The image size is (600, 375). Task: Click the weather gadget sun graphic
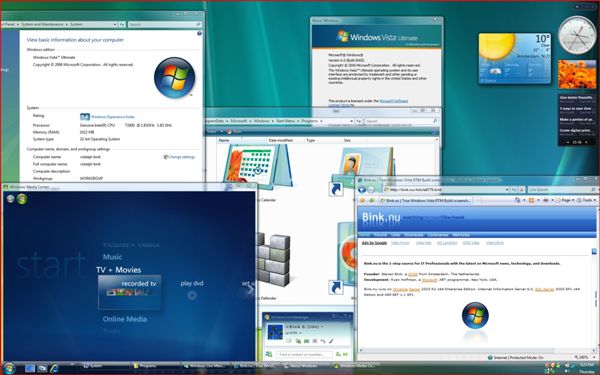click(x=497, y=46)
